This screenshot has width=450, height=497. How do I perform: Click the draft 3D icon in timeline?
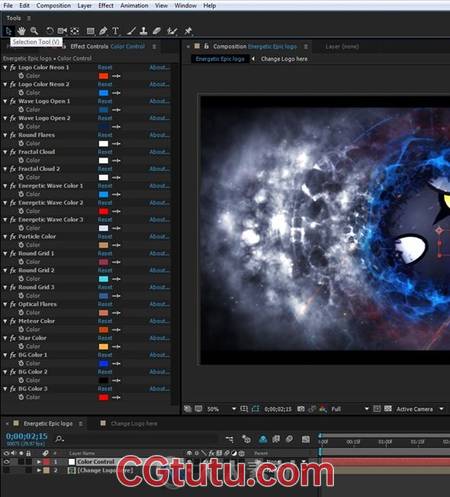(246, 439)
